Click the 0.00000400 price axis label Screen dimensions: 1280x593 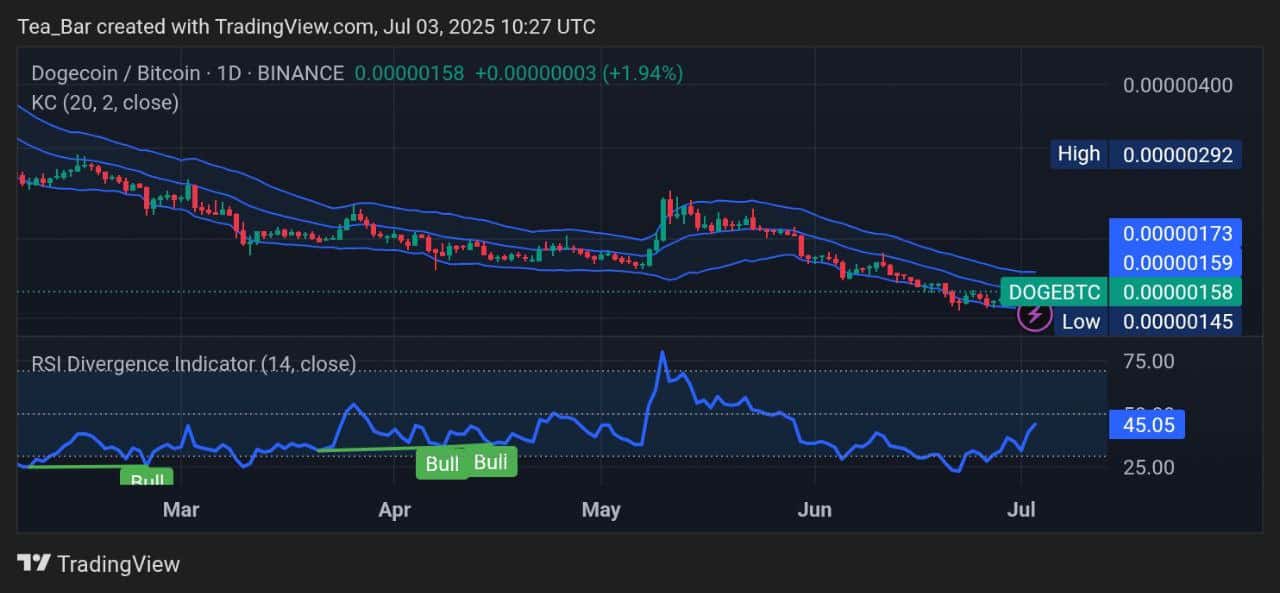point(1177,85)
